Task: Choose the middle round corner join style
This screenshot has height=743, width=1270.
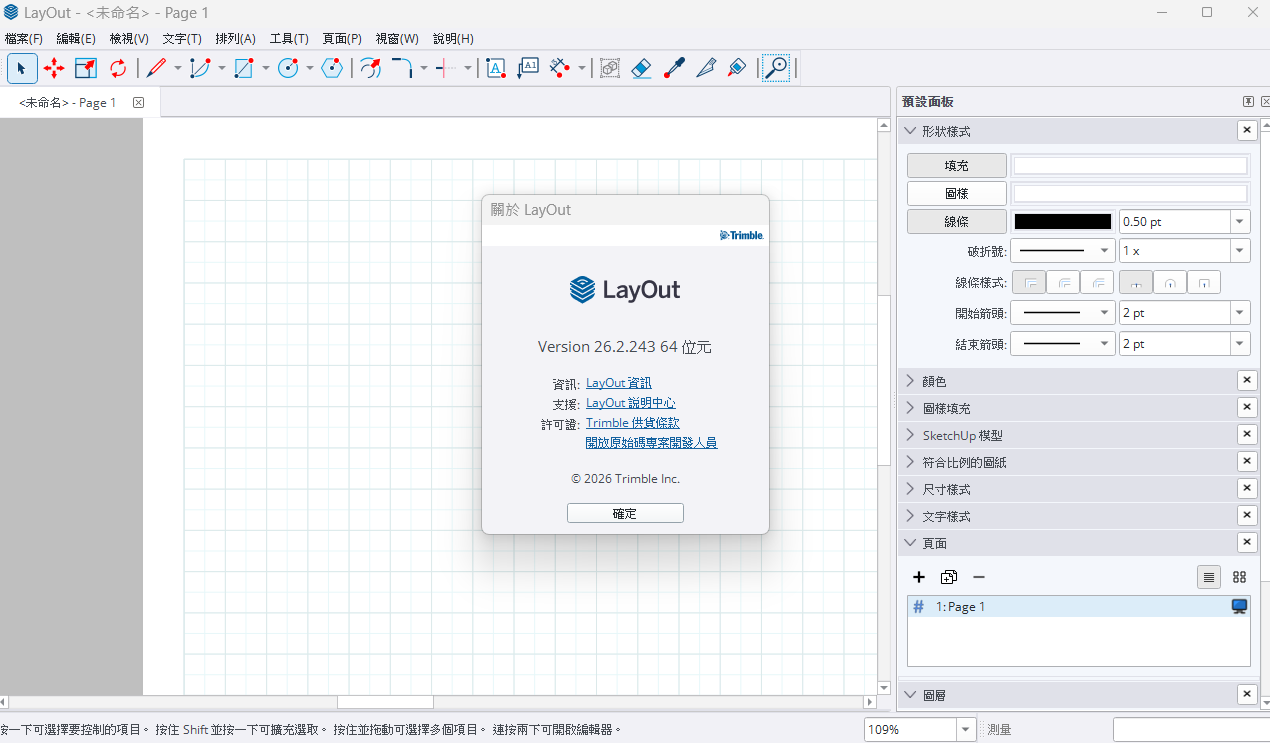Action: pos(1063,283)
